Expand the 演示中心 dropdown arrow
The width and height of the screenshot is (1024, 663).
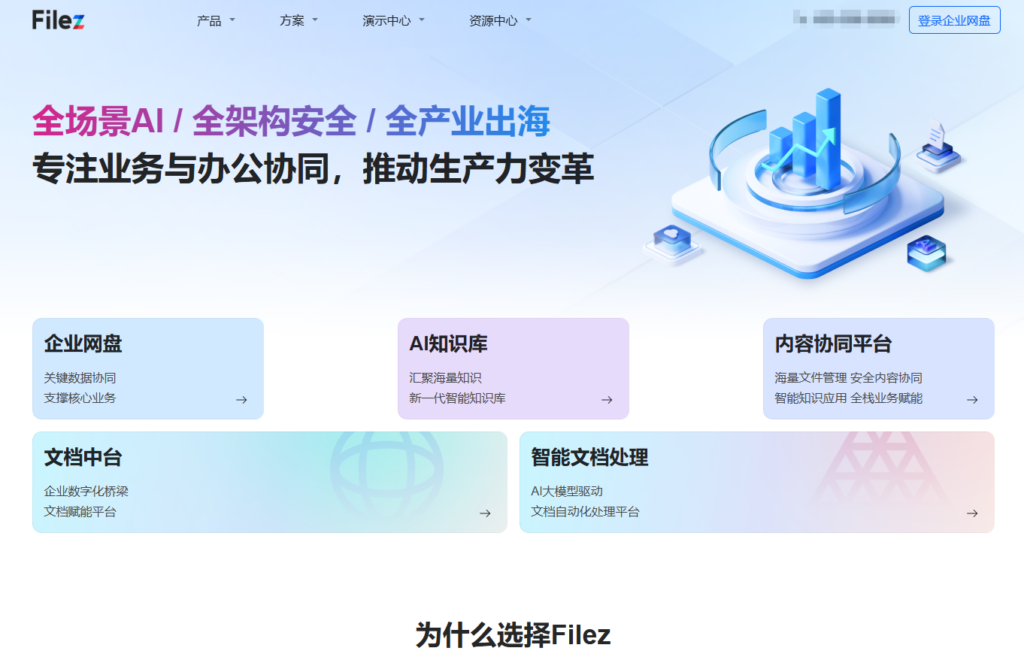(x=422, y=19)
